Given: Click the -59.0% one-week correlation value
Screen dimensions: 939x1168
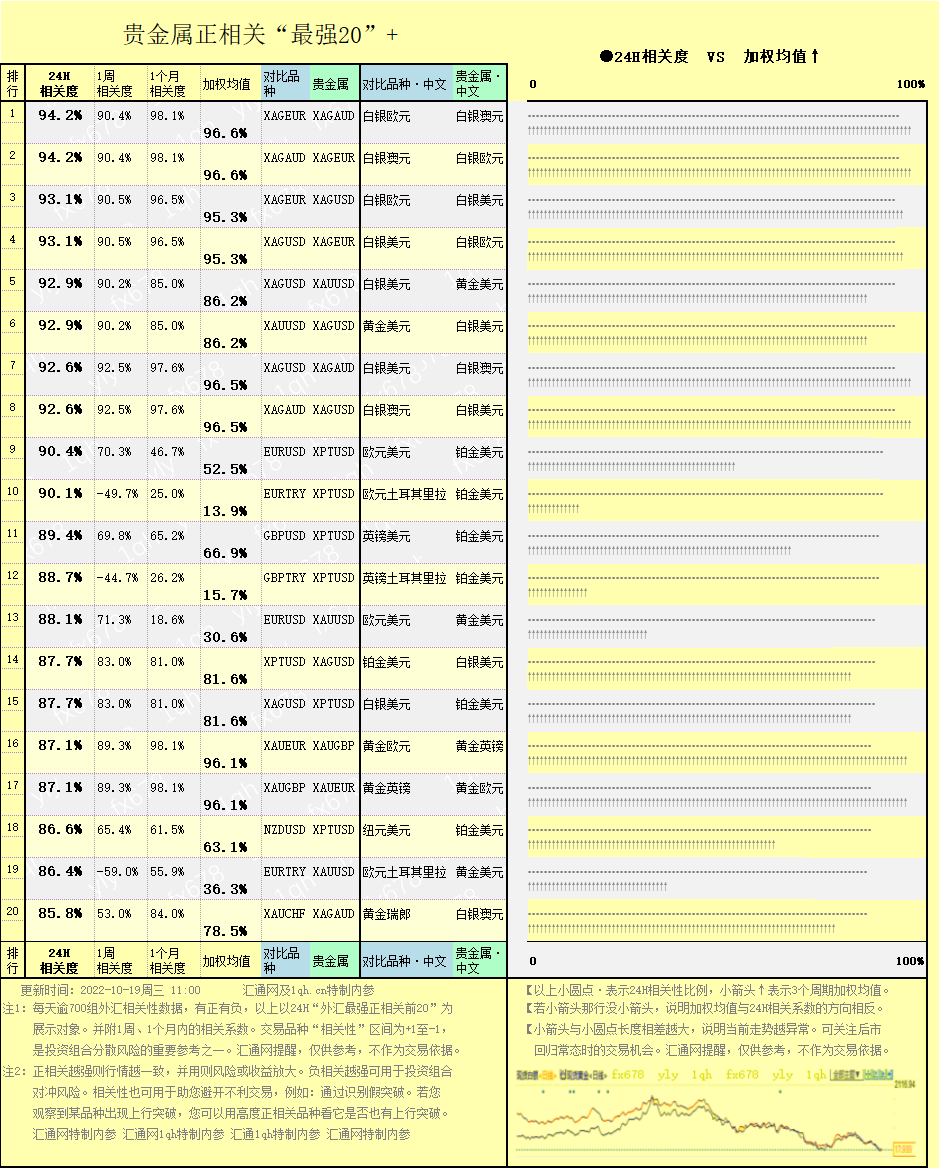Looking at the screenshot, I should tap(117, 872).
